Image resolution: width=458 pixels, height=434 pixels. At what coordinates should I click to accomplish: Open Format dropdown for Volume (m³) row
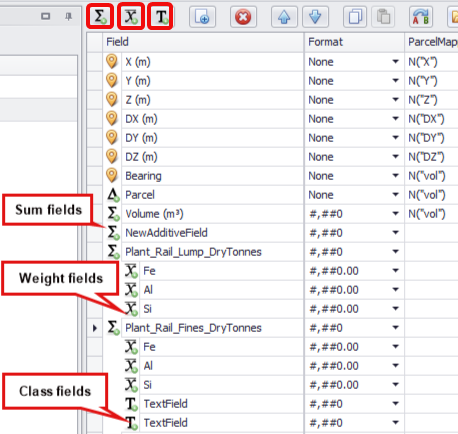[x=395, y=214]
